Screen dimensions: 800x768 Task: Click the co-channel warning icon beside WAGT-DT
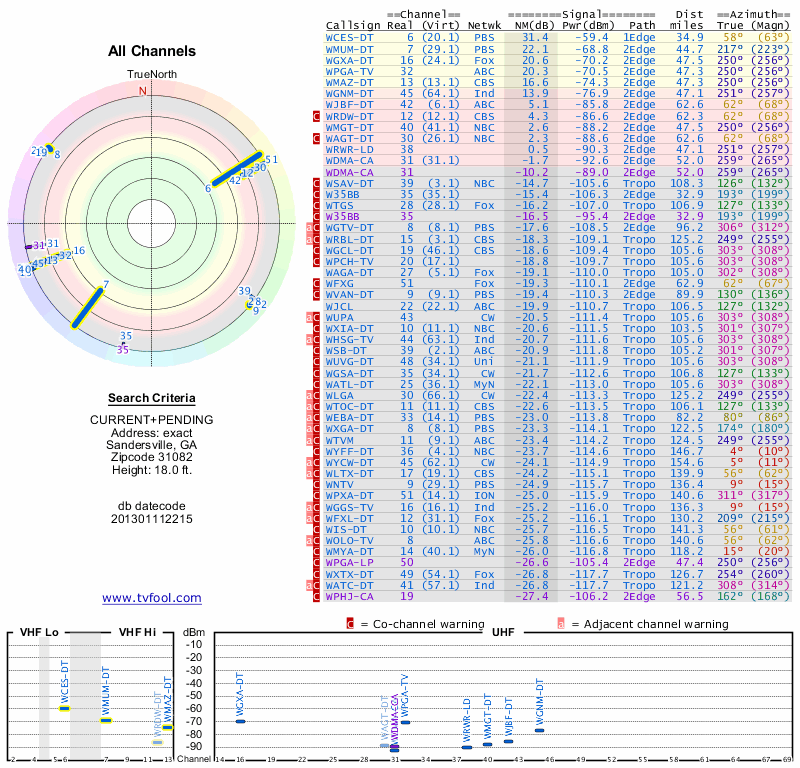[x=317, y=138]
